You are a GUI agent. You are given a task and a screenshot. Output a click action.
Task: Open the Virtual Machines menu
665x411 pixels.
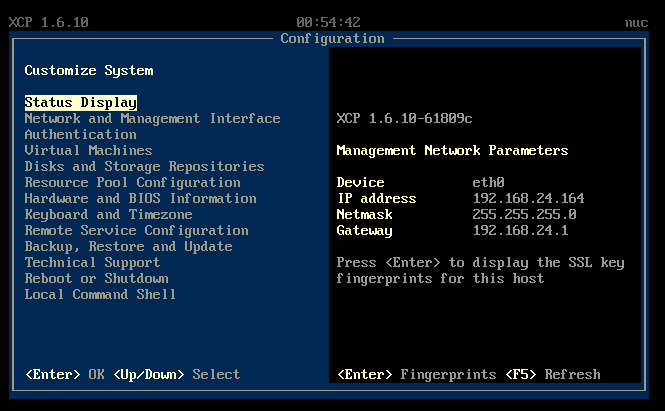click(88, 150)
